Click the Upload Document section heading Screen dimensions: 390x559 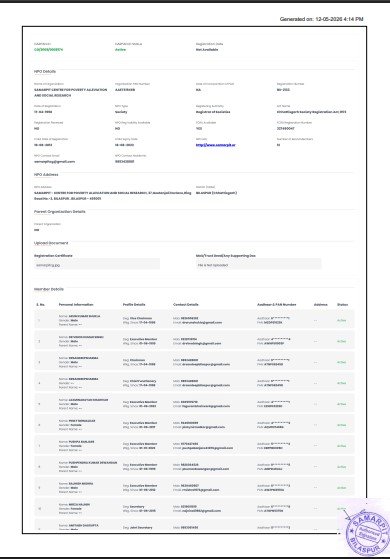click(51, 243)
